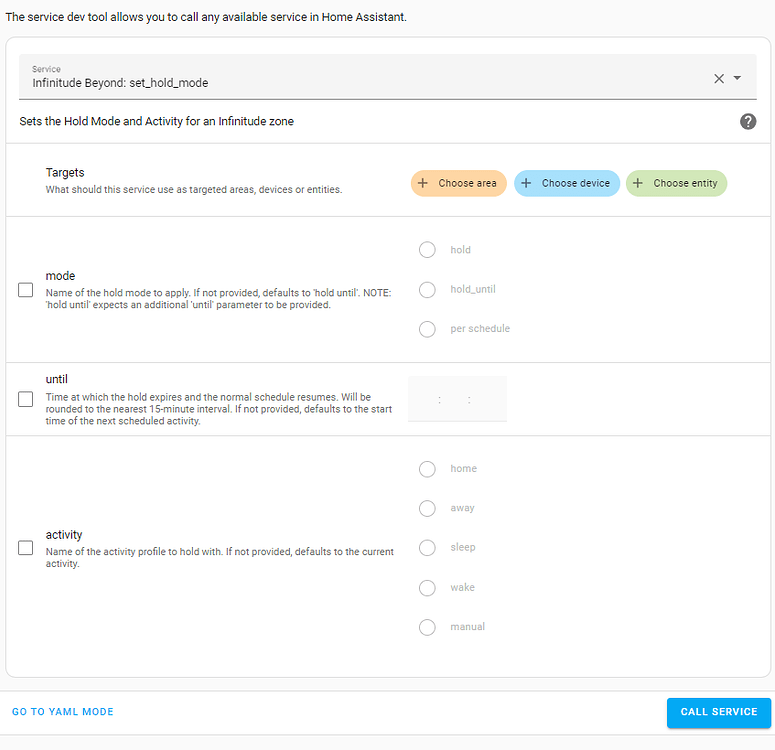Switch to YAML mode
The width and height of the screenshot is (775, 750).
point(63,712)
